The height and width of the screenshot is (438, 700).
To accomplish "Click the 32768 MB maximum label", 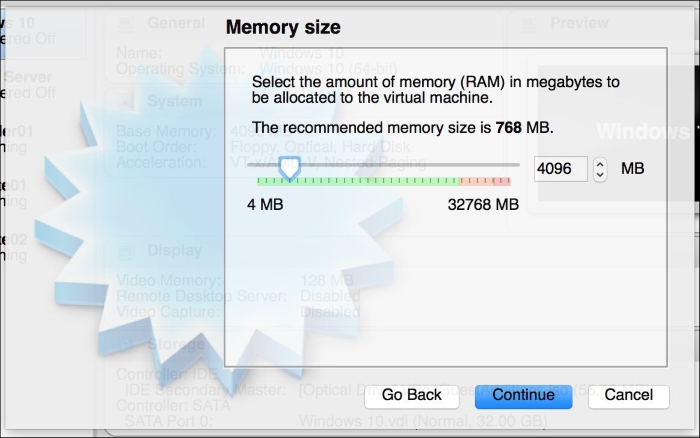I will tap(483, 205).
